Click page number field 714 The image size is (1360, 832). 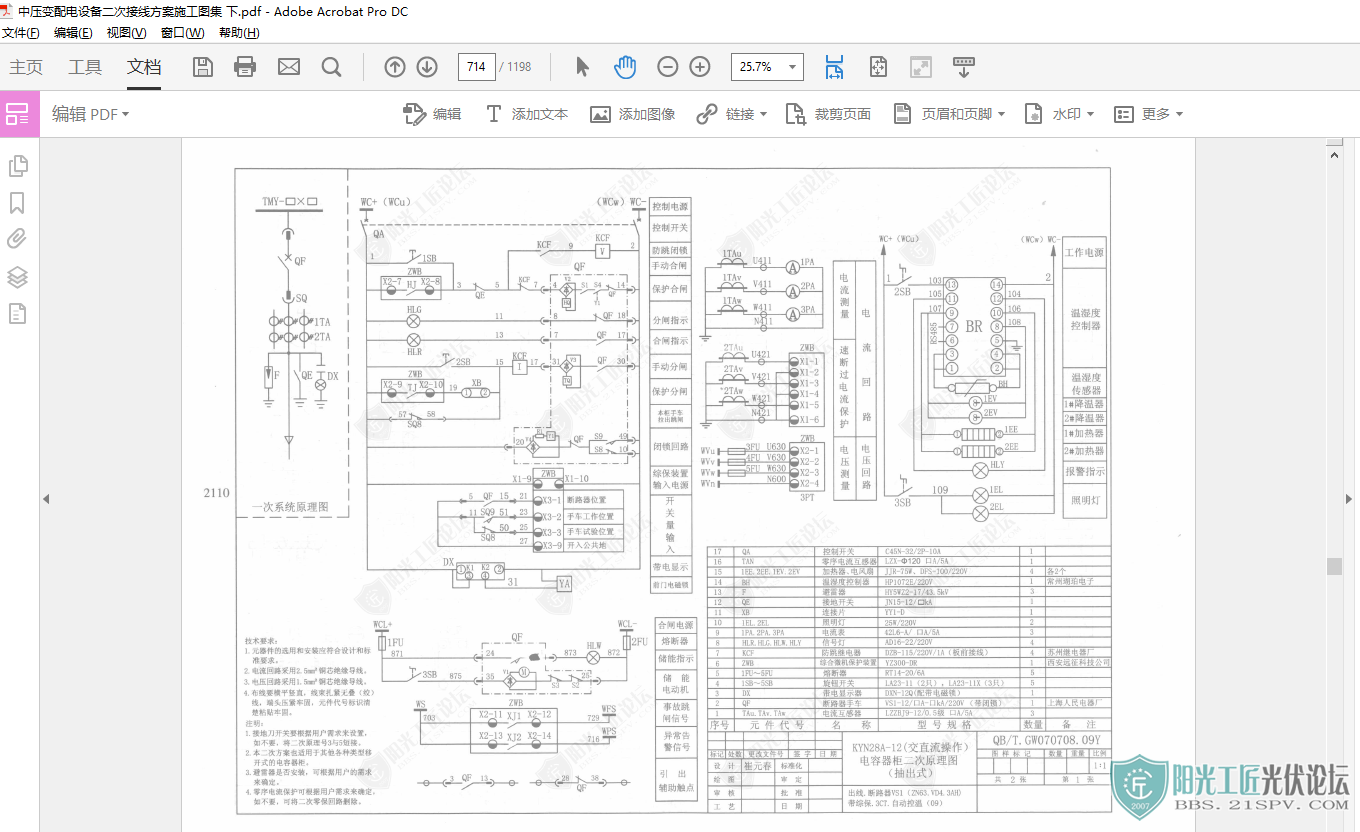tap(476, 67)
